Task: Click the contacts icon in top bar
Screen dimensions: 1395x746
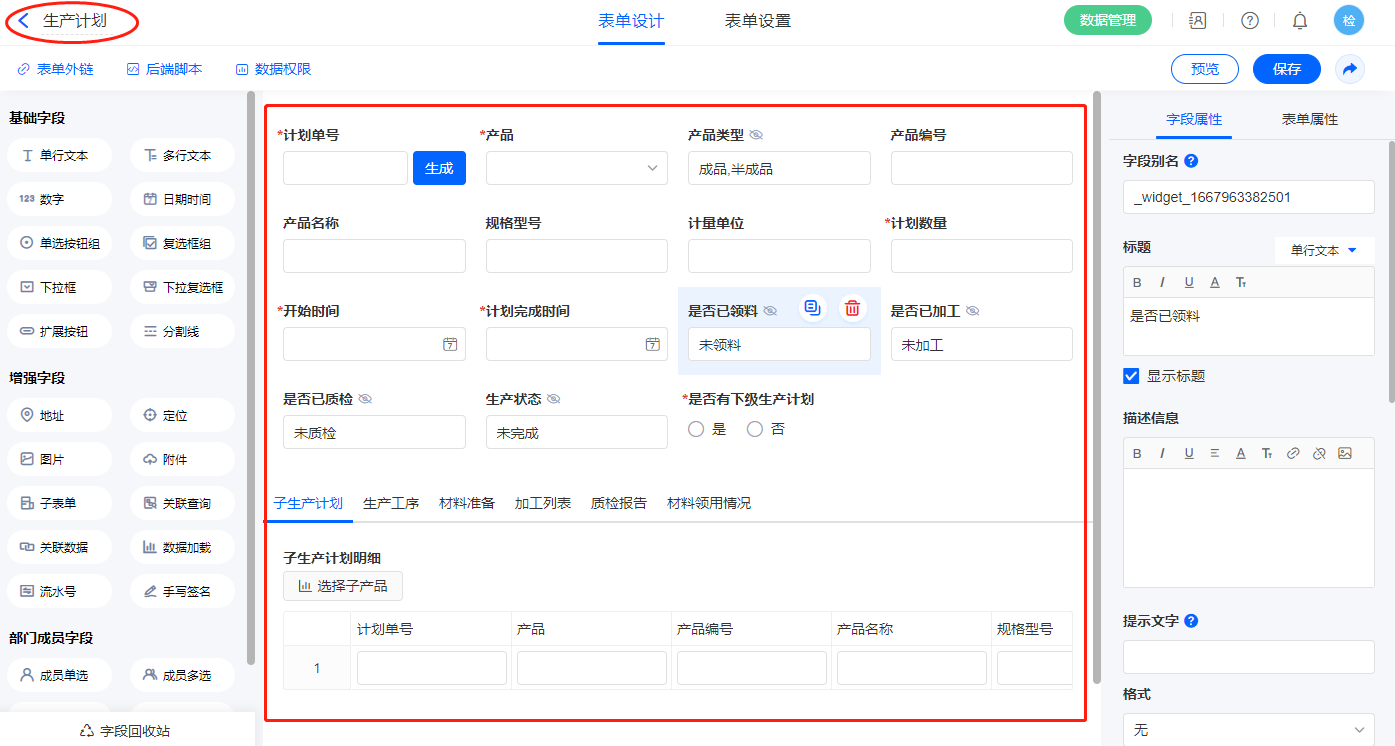Action: pyautogui.click(x=1197, y=20)
